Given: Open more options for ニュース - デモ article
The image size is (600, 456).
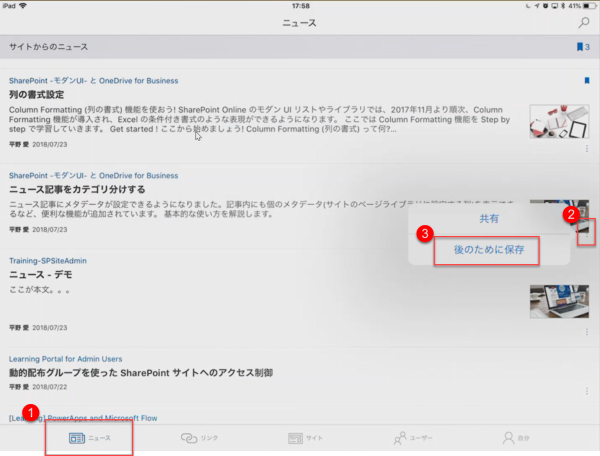Looking at the screenshot, I should click(587, 332).
